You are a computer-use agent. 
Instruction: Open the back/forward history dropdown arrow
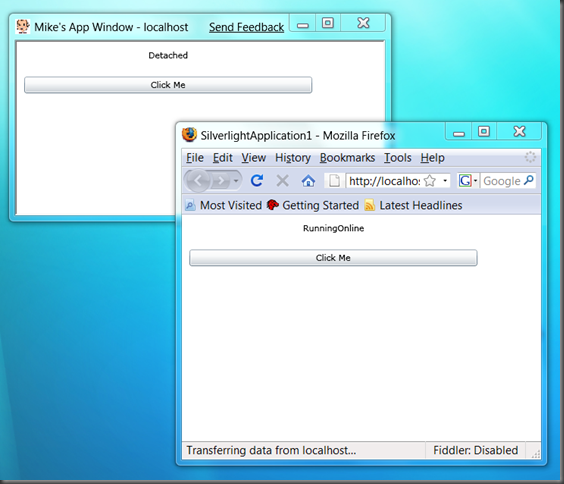pyautogui.click(x=236, y=181)
